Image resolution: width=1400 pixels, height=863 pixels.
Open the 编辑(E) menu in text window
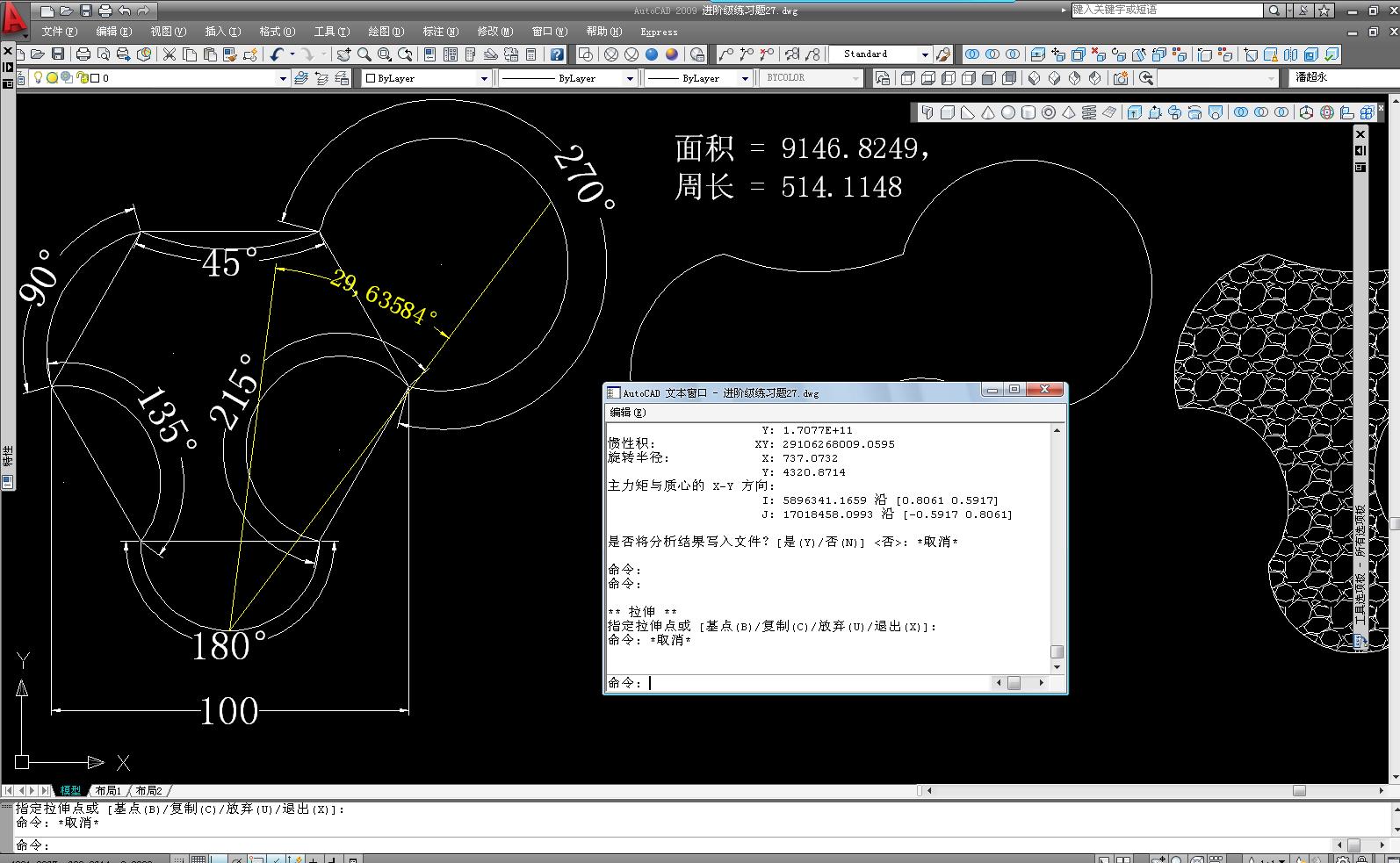(x=628, y=412)
